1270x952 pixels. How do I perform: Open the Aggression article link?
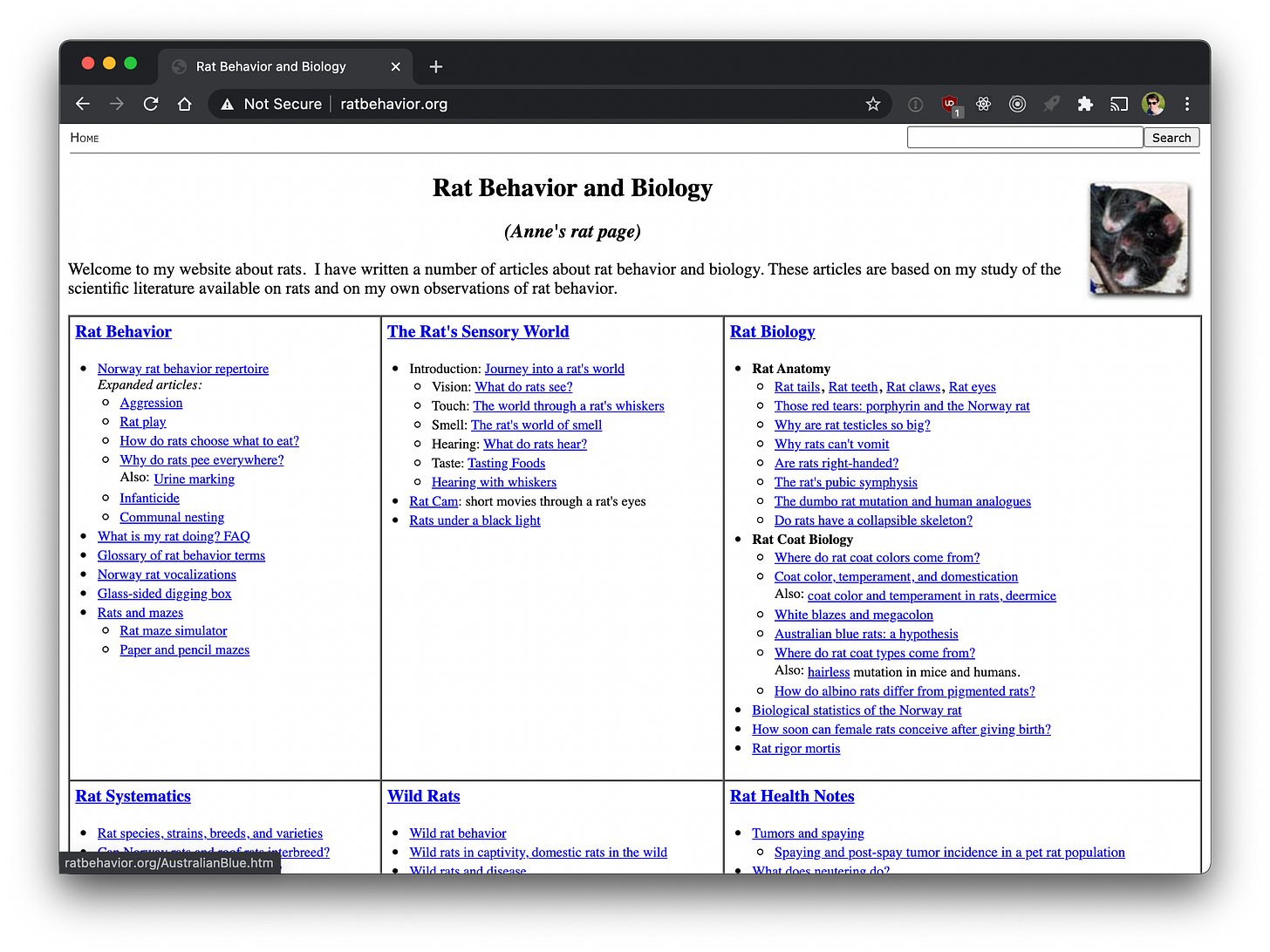pyautogui.click(x=151, y=403)
